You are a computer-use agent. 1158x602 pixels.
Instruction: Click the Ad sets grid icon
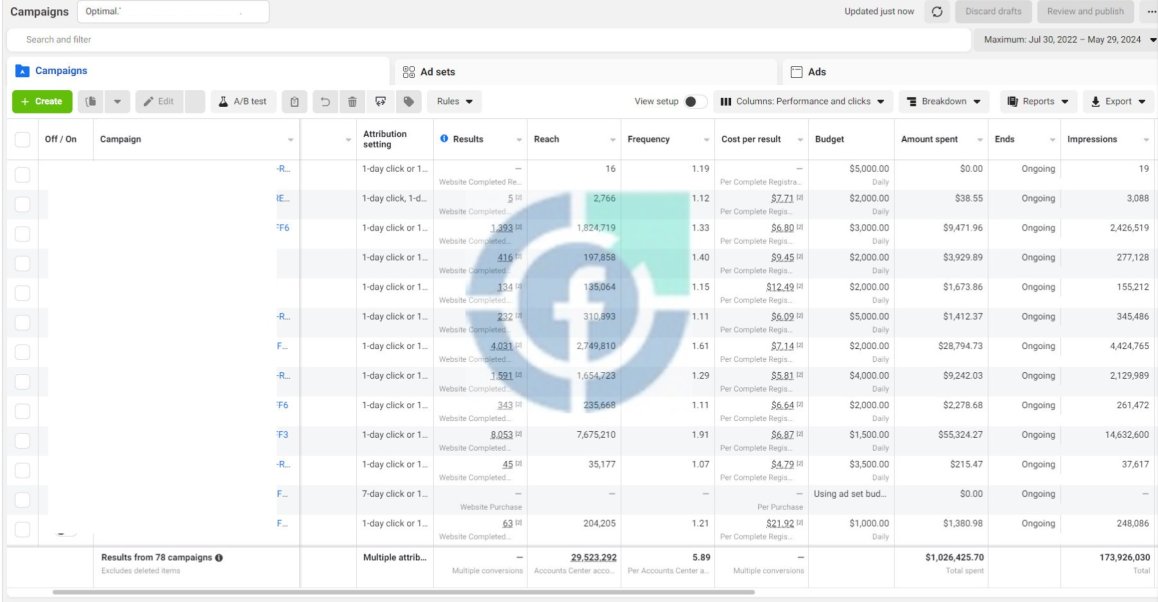point(408,72)
